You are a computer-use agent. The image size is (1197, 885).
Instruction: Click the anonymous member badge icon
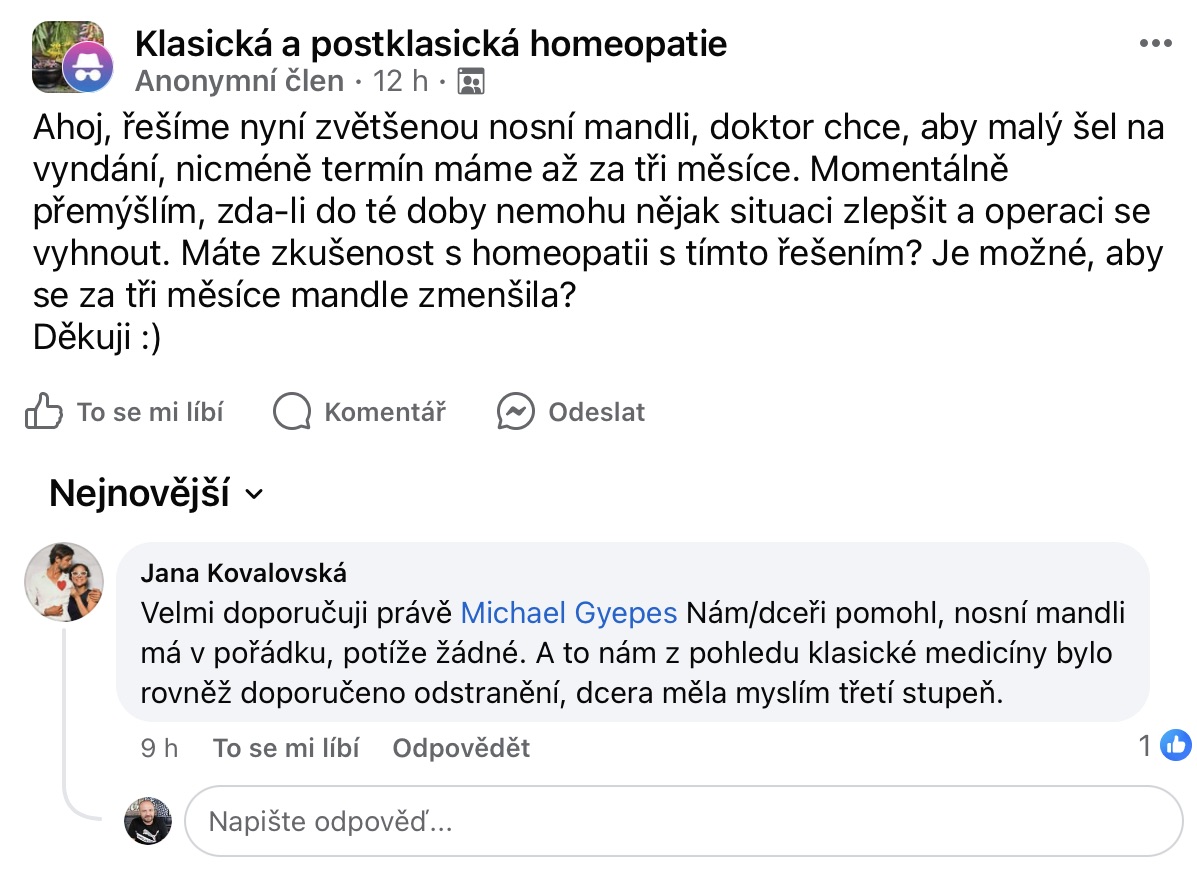coord(84,69)
